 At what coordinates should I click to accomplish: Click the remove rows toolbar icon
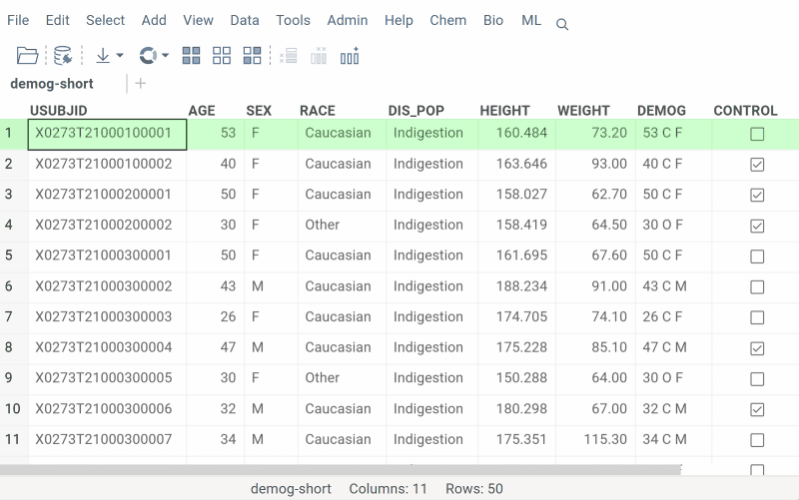[289, 56]
